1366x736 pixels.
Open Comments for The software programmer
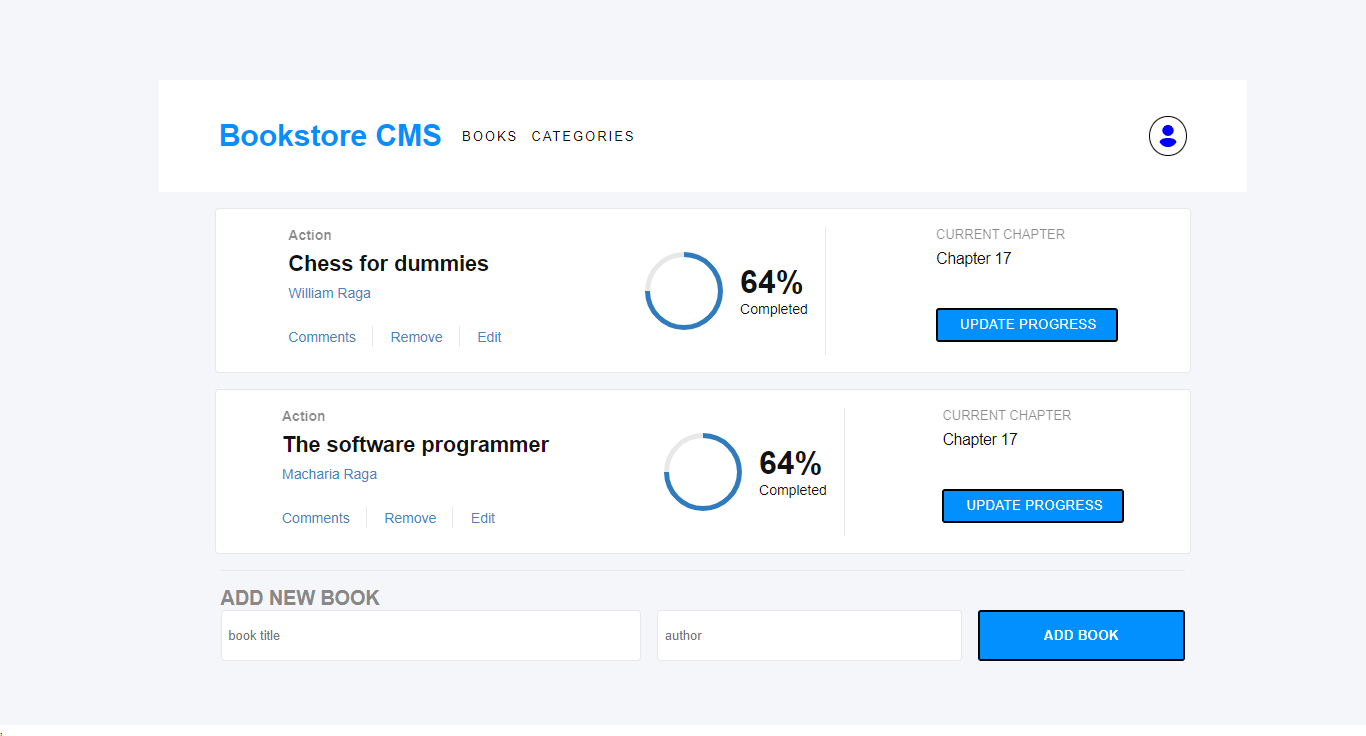316,518
